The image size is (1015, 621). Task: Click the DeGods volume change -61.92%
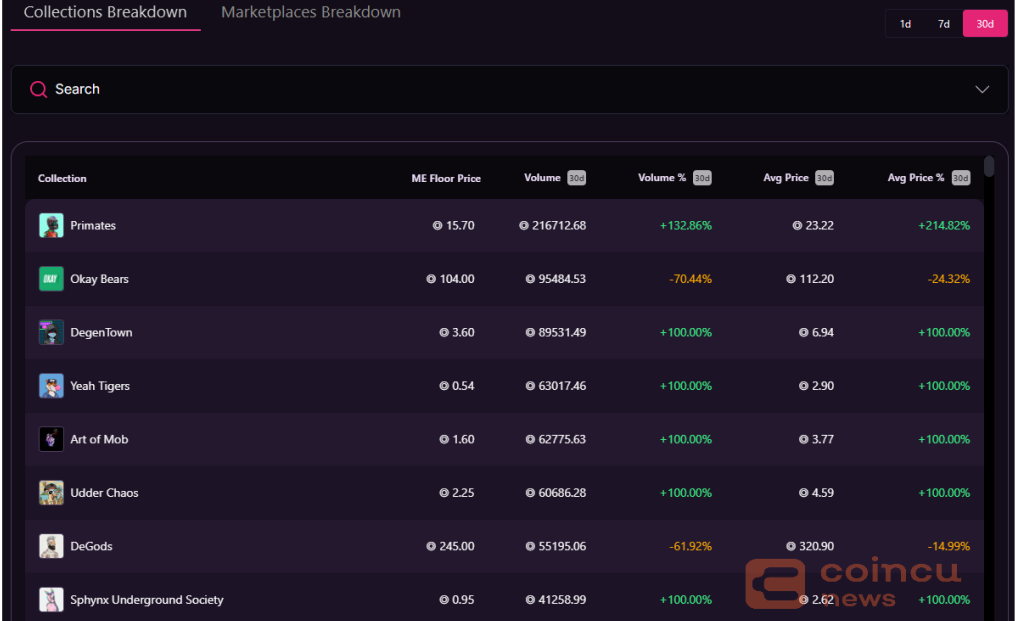(690, 547)
